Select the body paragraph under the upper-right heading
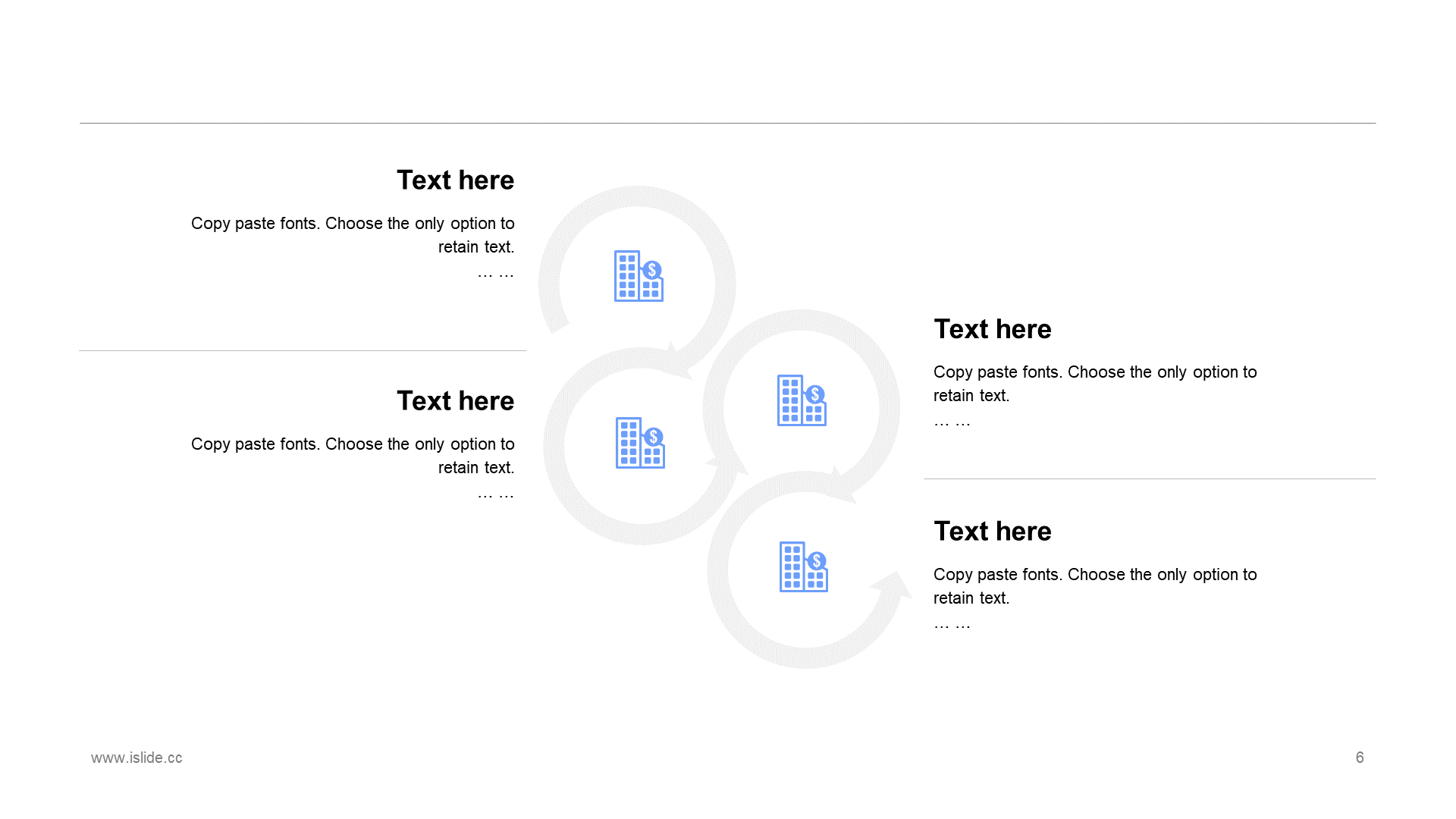1456x819 pixels. click(x=1095, y=396)
